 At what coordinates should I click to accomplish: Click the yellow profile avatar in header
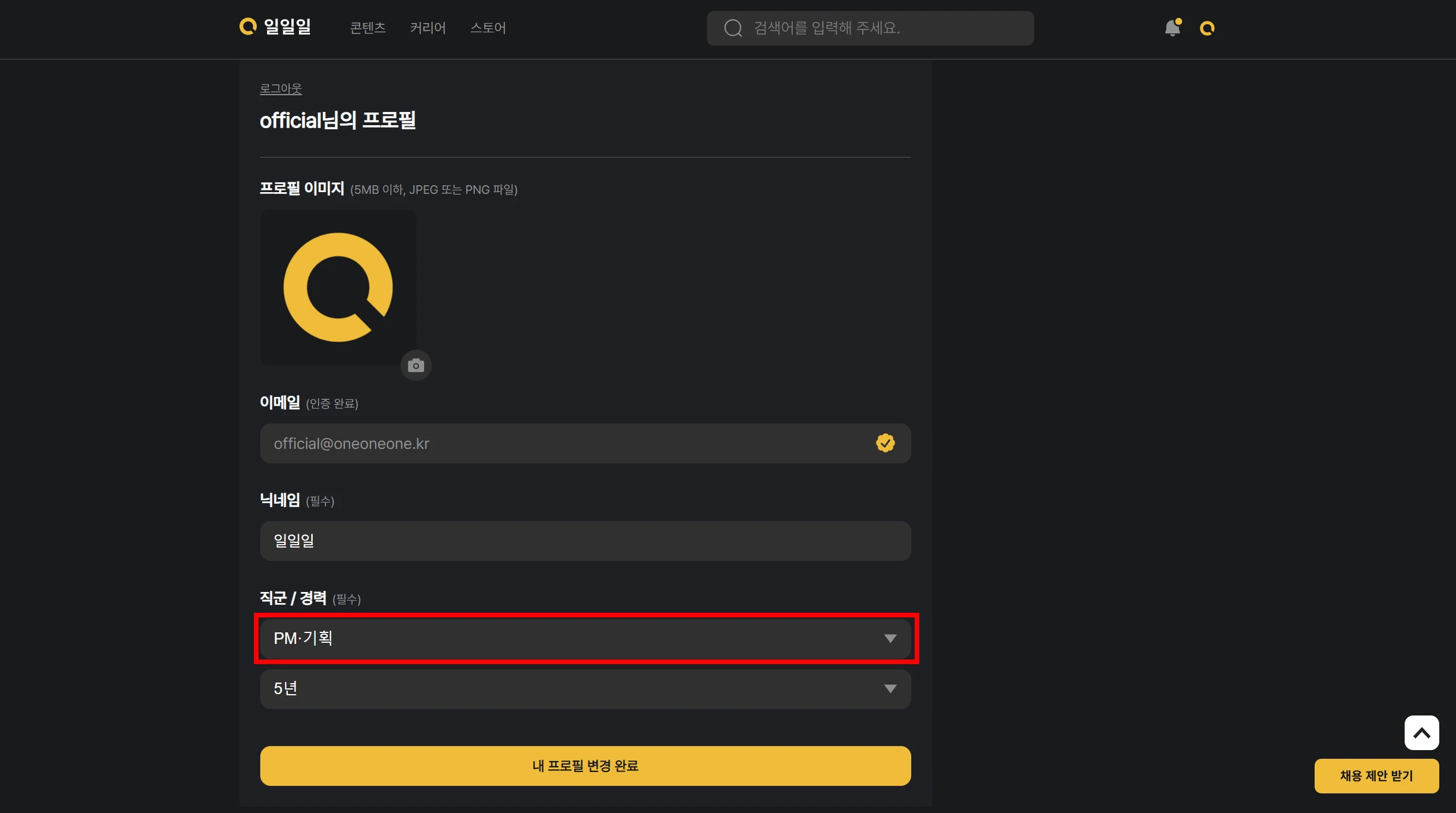pyautogui.click(x=1207, y=28)
